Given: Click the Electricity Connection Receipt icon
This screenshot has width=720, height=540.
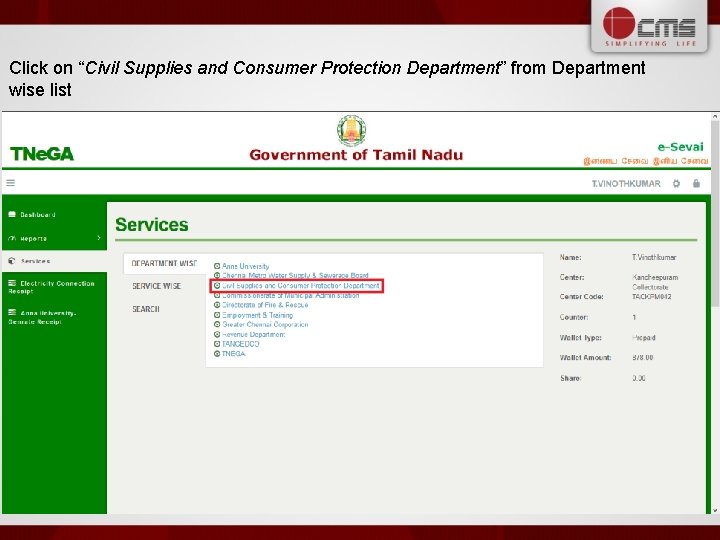Looking at the screenshot, I should (x=12, y=283).
